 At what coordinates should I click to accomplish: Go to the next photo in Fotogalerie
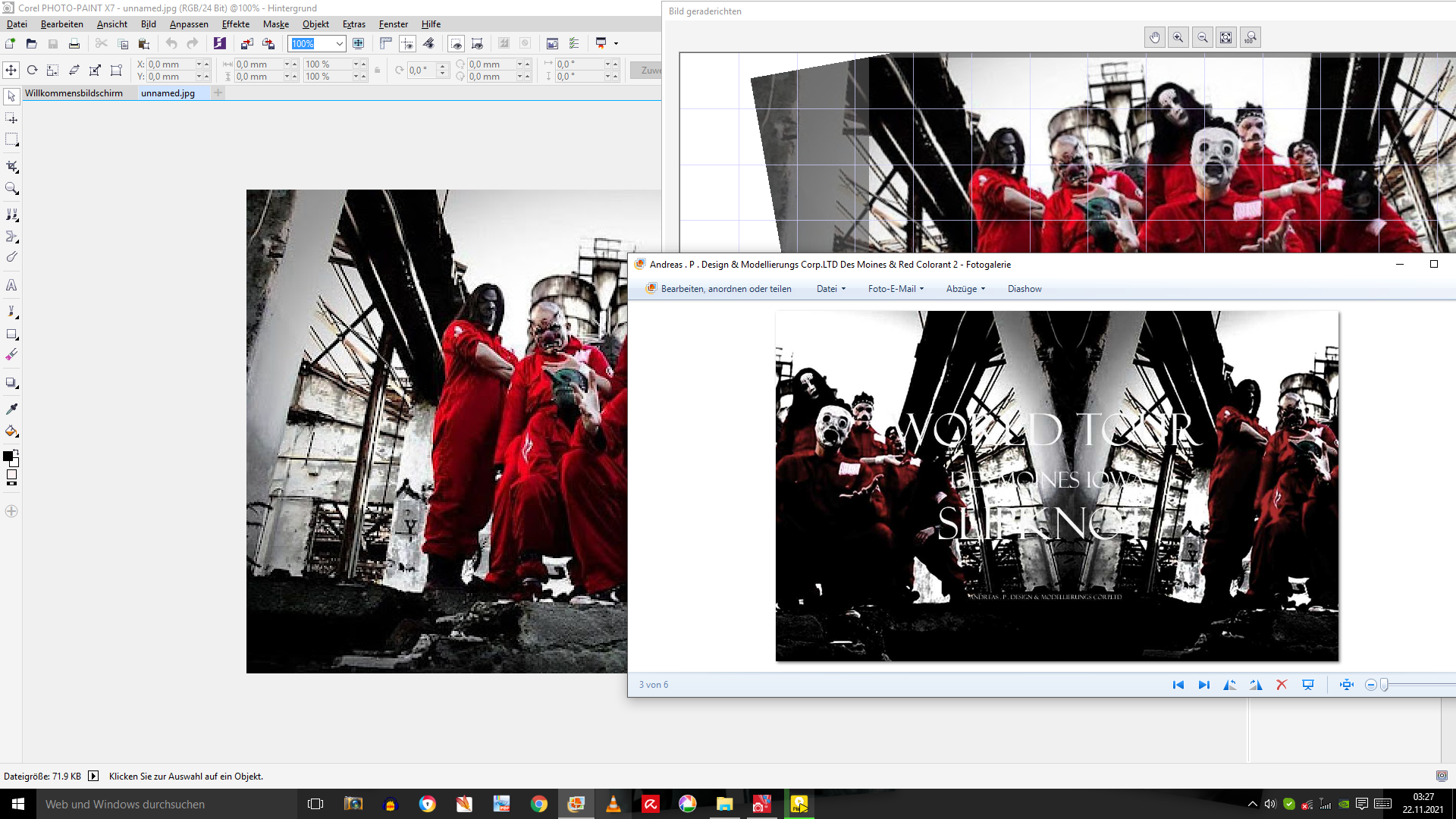pyautogui.click(x=1203, y=685)
